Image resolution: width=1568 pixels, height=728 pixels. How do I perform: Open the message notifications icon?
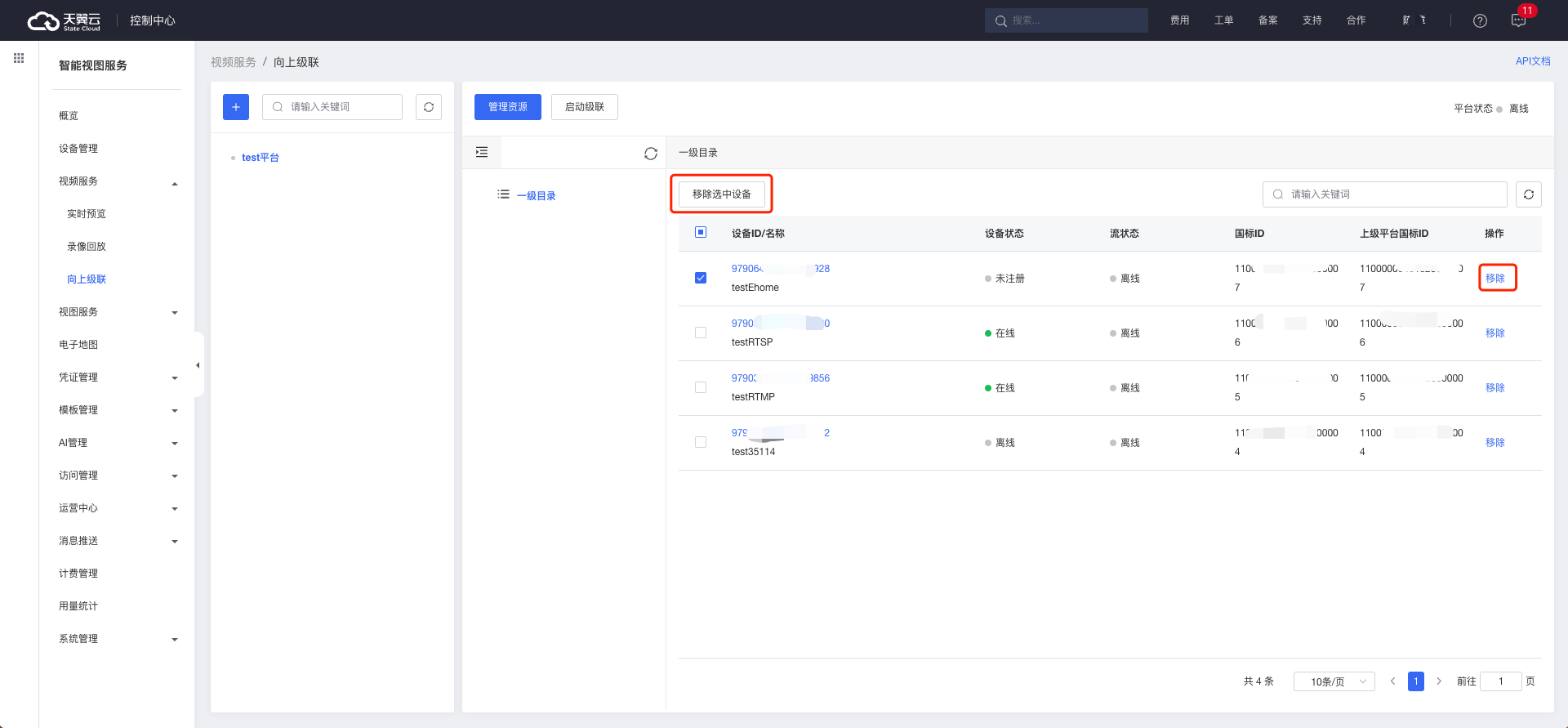coord(1518,20)
